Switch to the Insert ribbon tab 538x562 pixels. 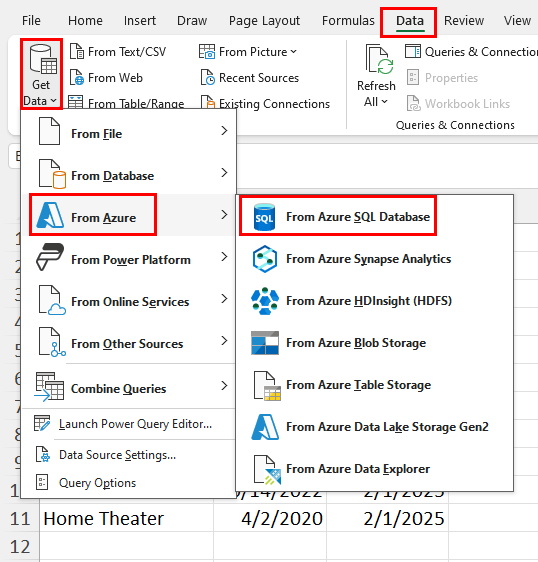tap(140, 21)
